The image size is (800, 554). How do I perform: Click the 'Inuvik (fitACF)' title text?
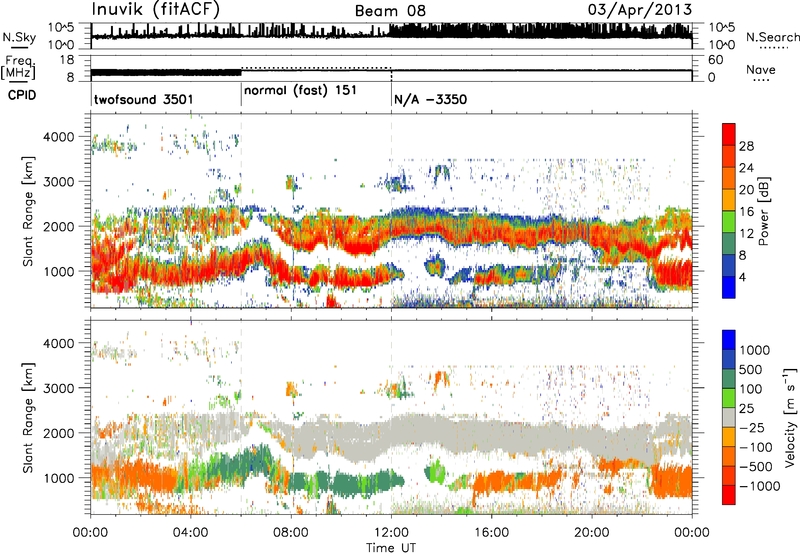coord(156,10)
